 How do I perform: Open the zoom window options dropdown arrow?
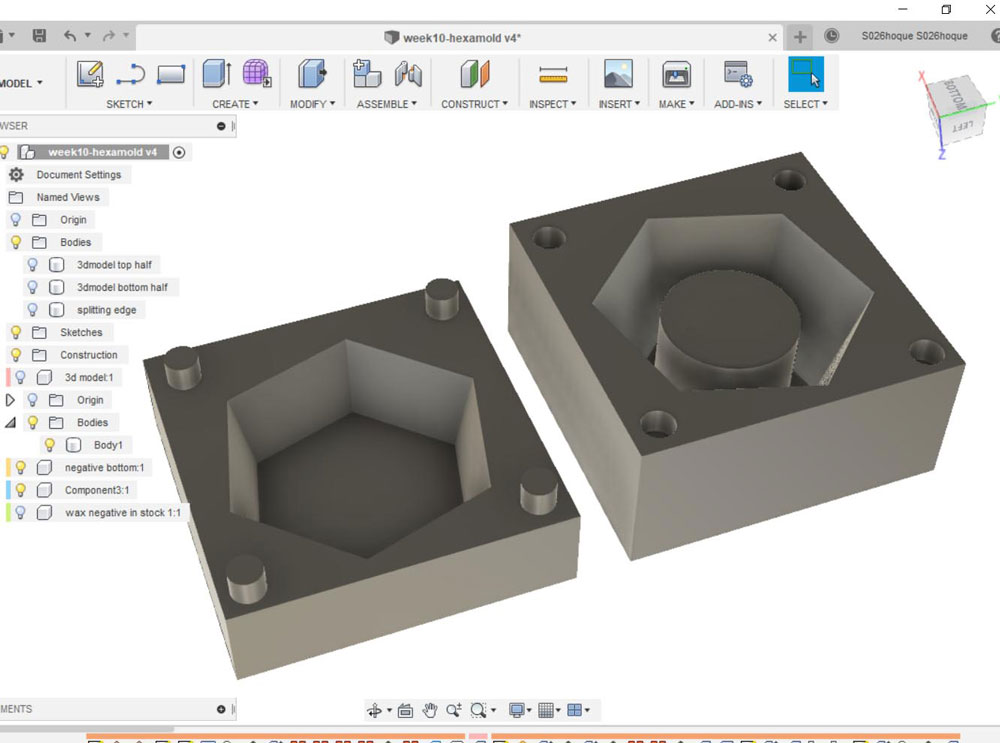(493, 710)
